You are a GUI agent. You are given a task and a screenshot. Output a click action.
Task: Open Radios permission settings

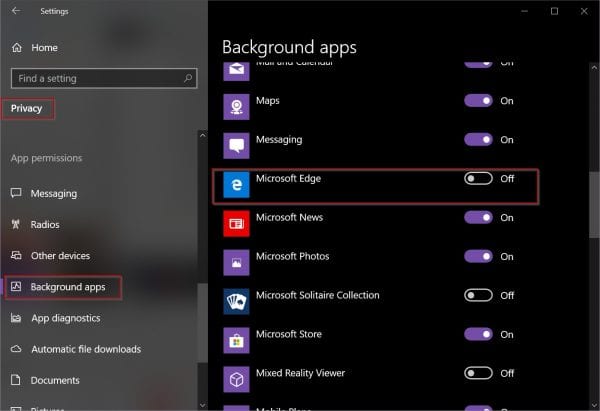tap(46, 224)
